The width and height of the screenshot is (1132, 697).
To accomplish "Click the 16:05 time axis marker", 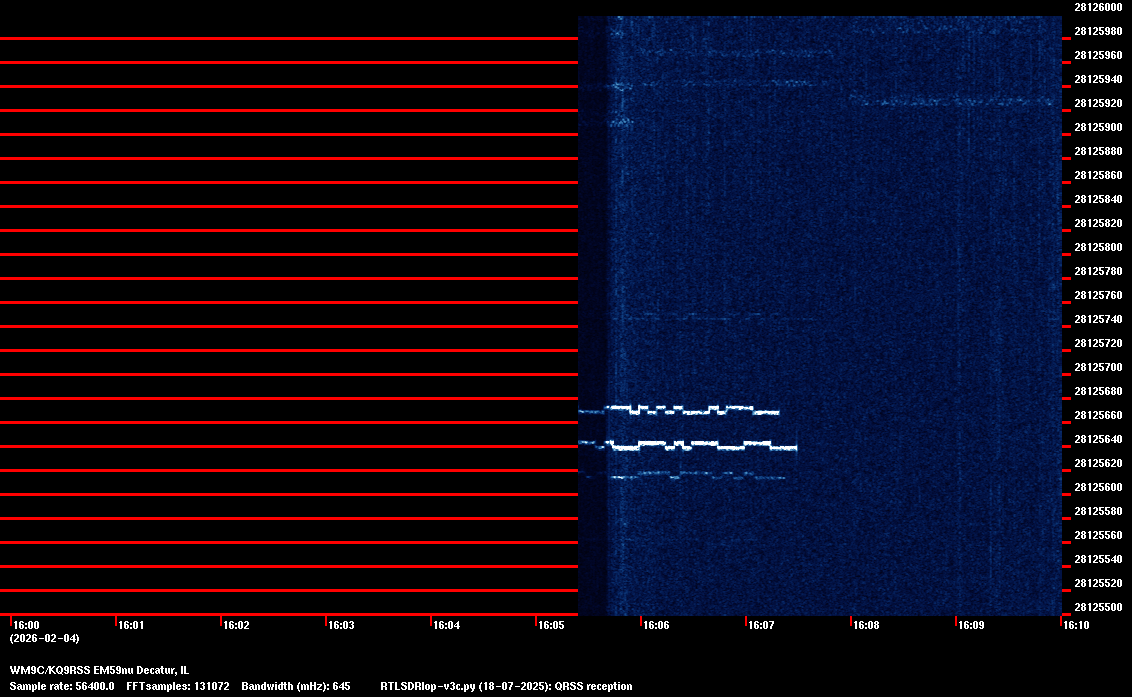I will [551, 626].
